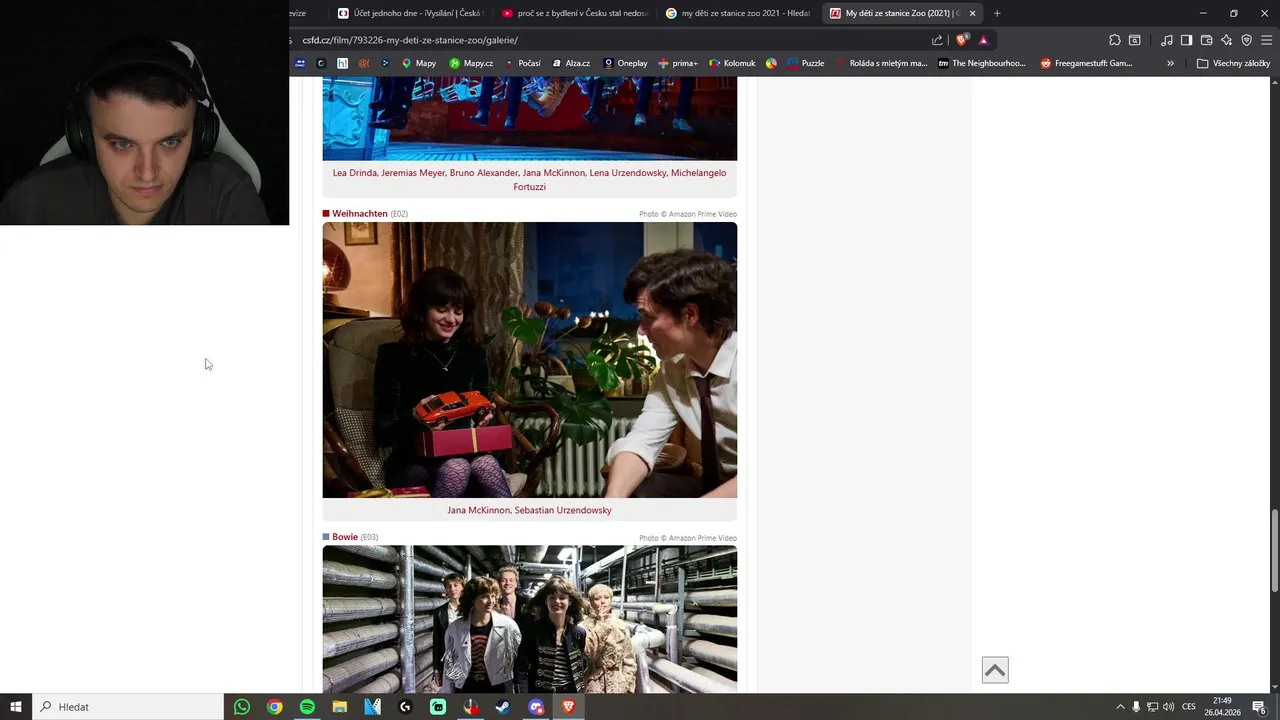1280x720 pixels.
Task: Open the Alza.cz bookmark
Action: [571, 63]
